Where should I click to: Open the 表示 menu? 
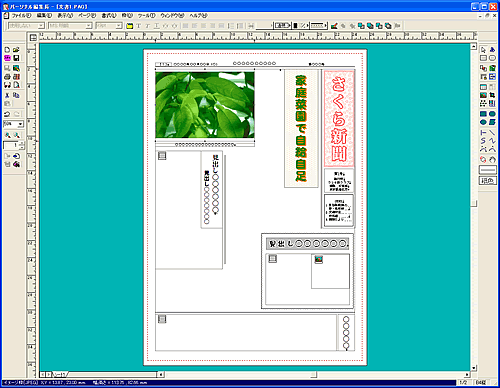pos(65,16)
